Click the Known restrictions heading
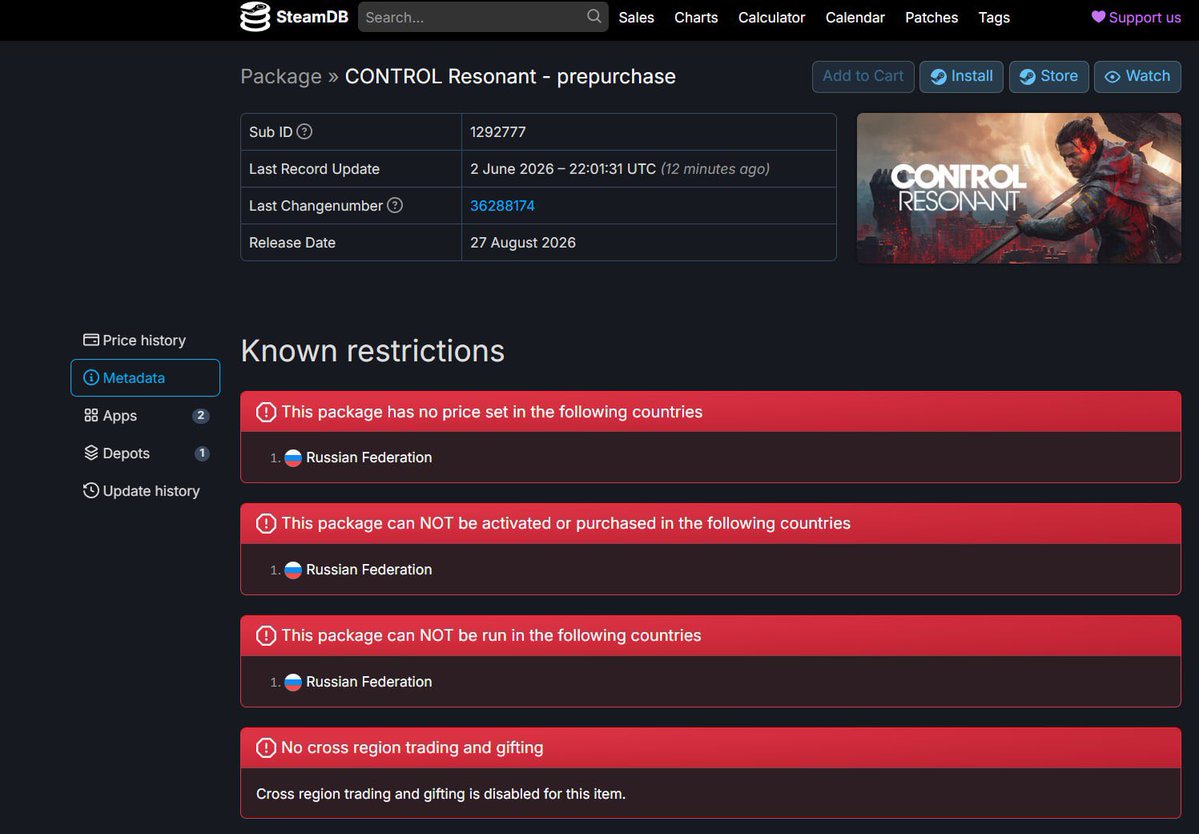This screenshot has height=834, width=1199. coord(372,351)
